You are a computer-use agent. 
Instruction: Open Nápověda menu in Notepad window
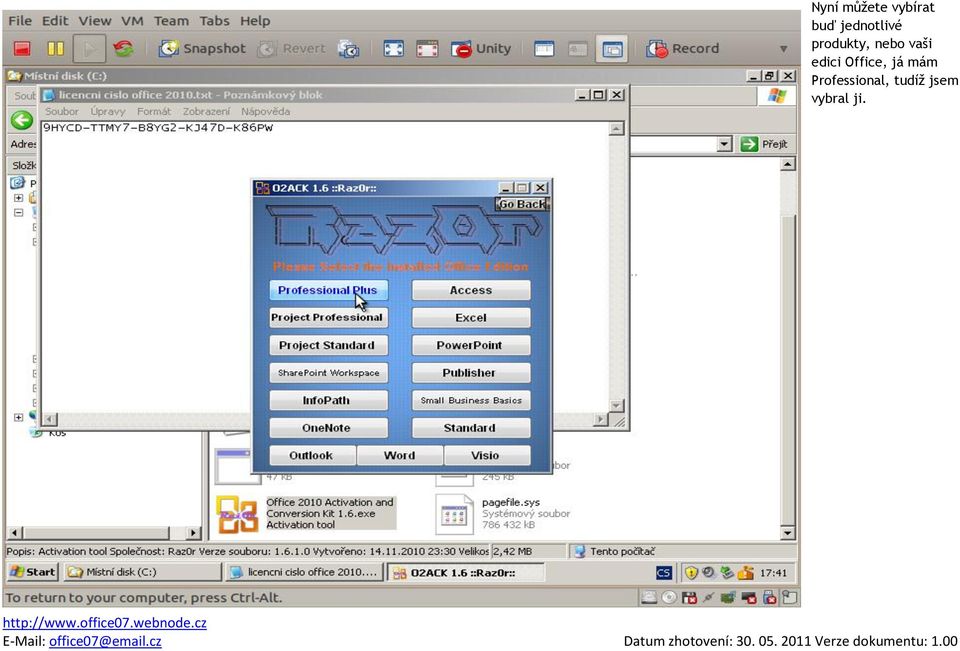click(x=266, y=111)
